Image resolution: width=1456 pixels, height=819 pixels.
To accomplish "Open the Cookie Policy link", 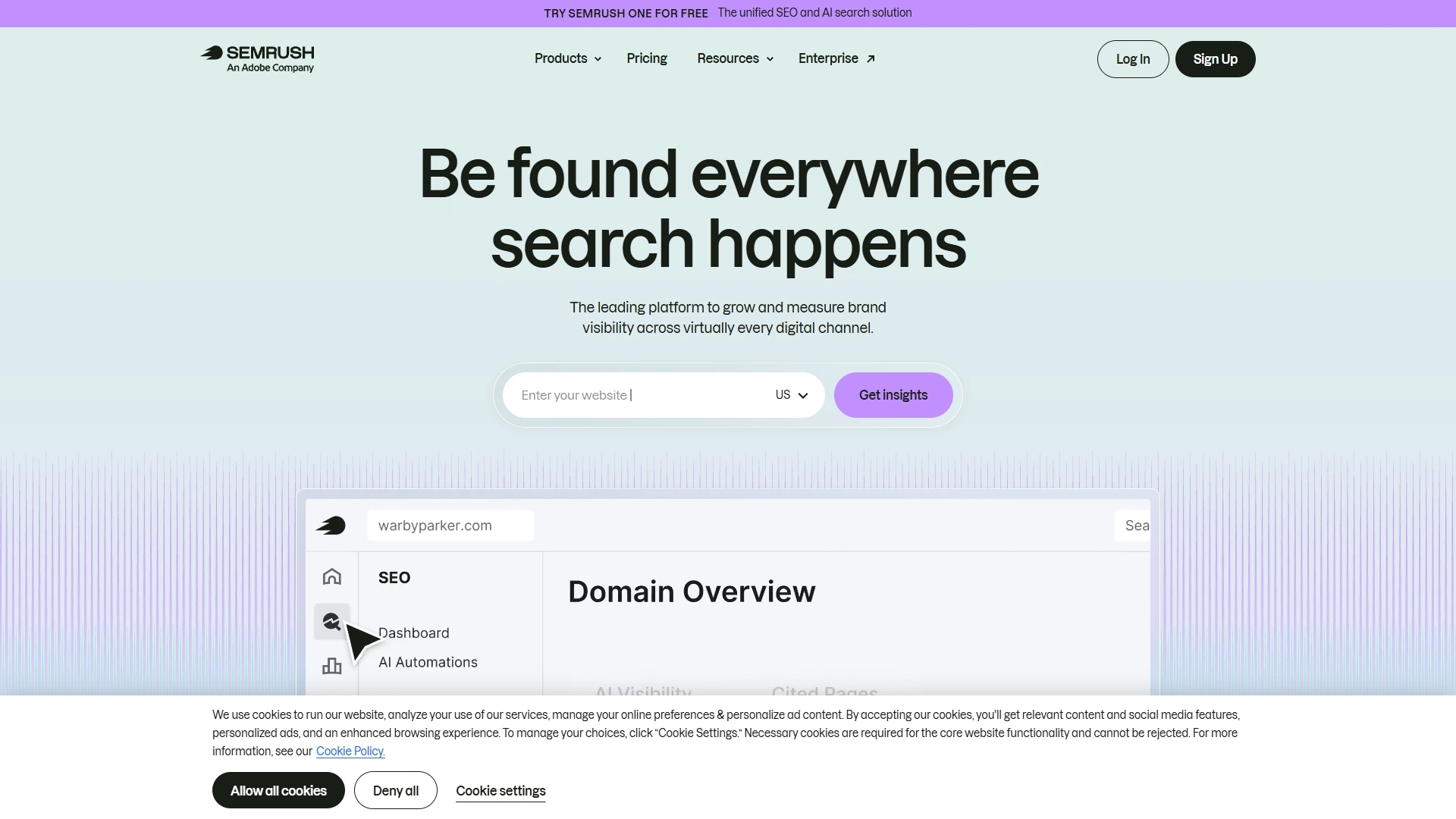I will coord(350,752).
